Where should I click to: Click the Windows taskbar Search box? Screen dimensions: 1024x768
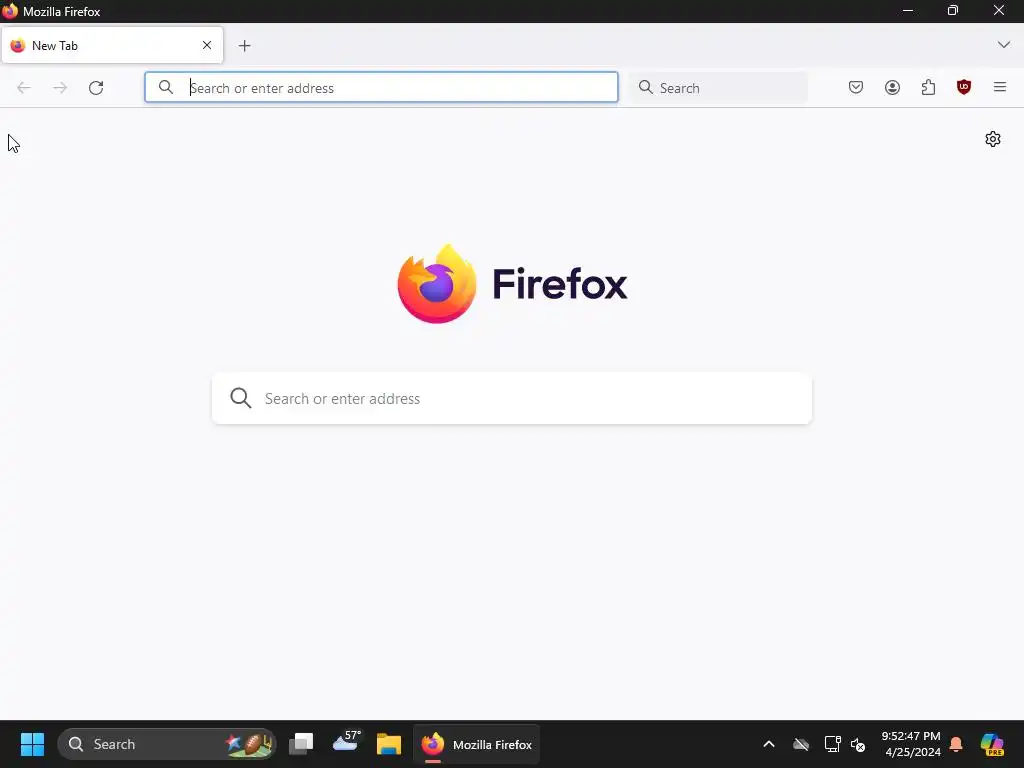(167, 744)
